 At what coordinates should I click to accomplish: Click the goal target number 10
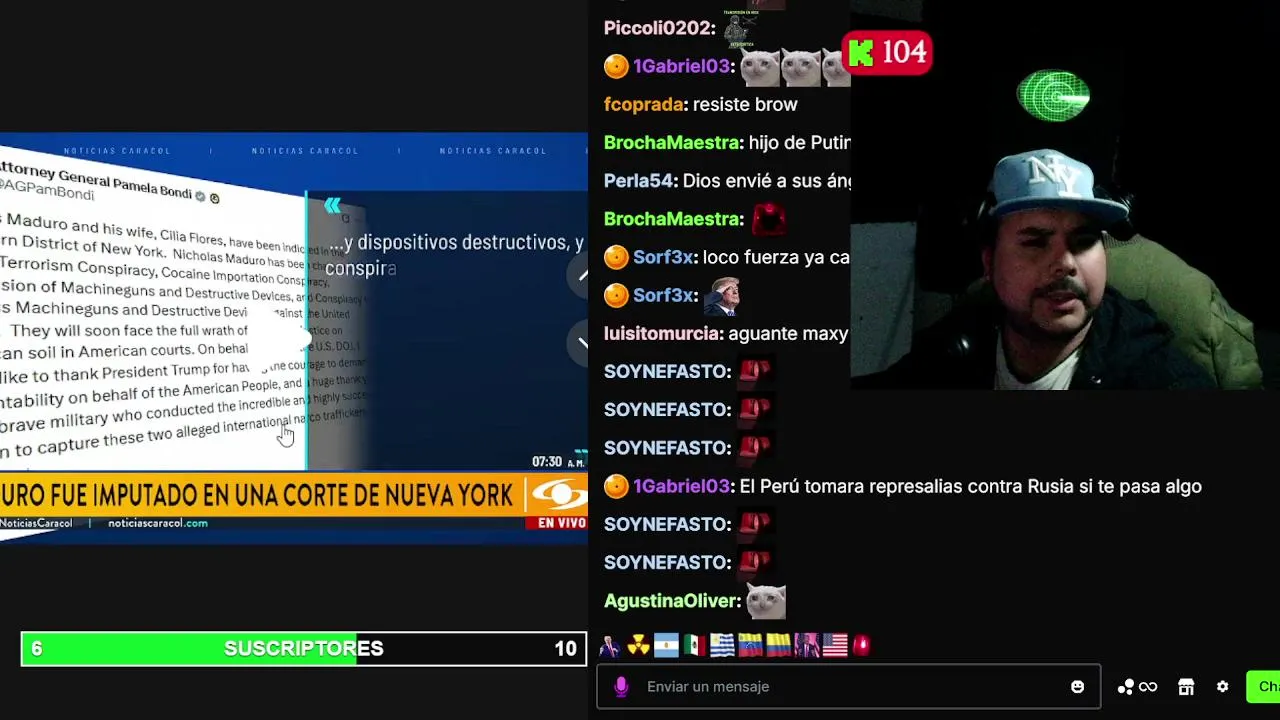(x=565, y=648)
